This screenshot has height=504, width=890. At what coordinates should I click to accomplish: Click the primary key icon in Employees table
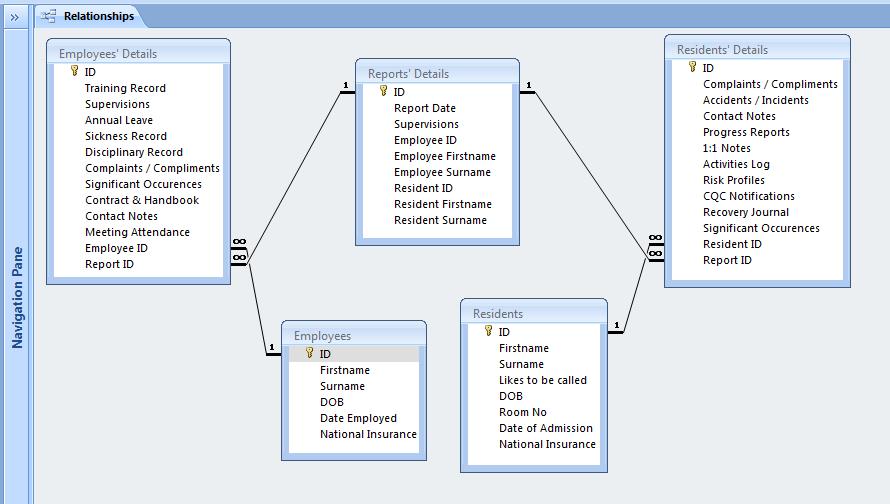[309, 353]
